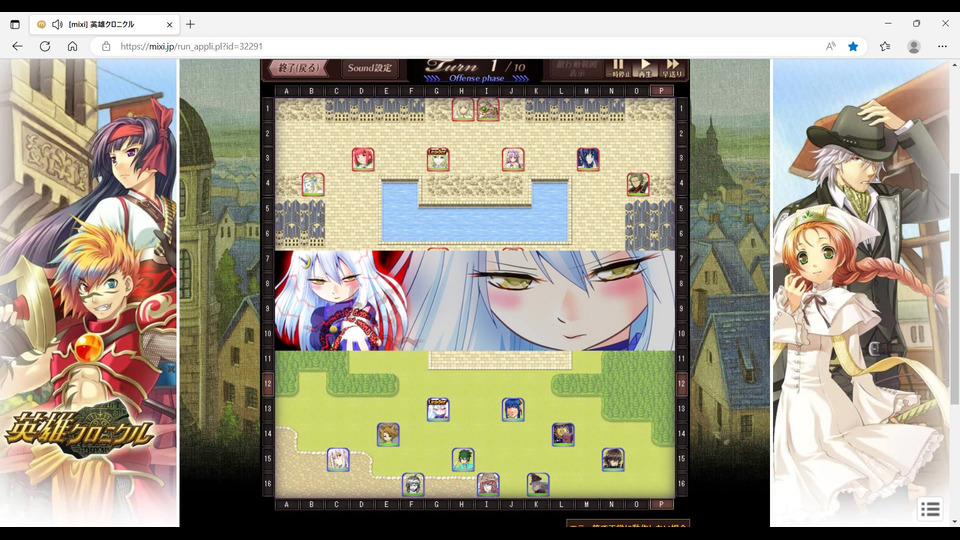Select the [mixi] 英雄クロニクル tab
Screen dimensions: 960x540
coord(105,24)
